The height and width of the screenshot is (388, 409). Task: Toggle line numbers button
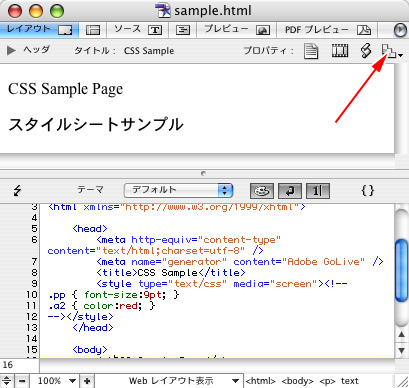pos(318,191)
